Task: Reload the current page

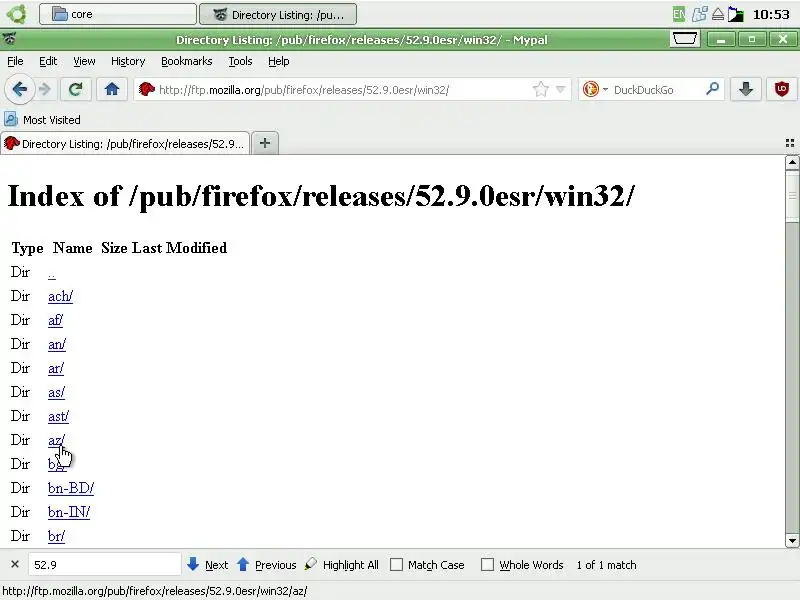Action: (x=76, y=90)
